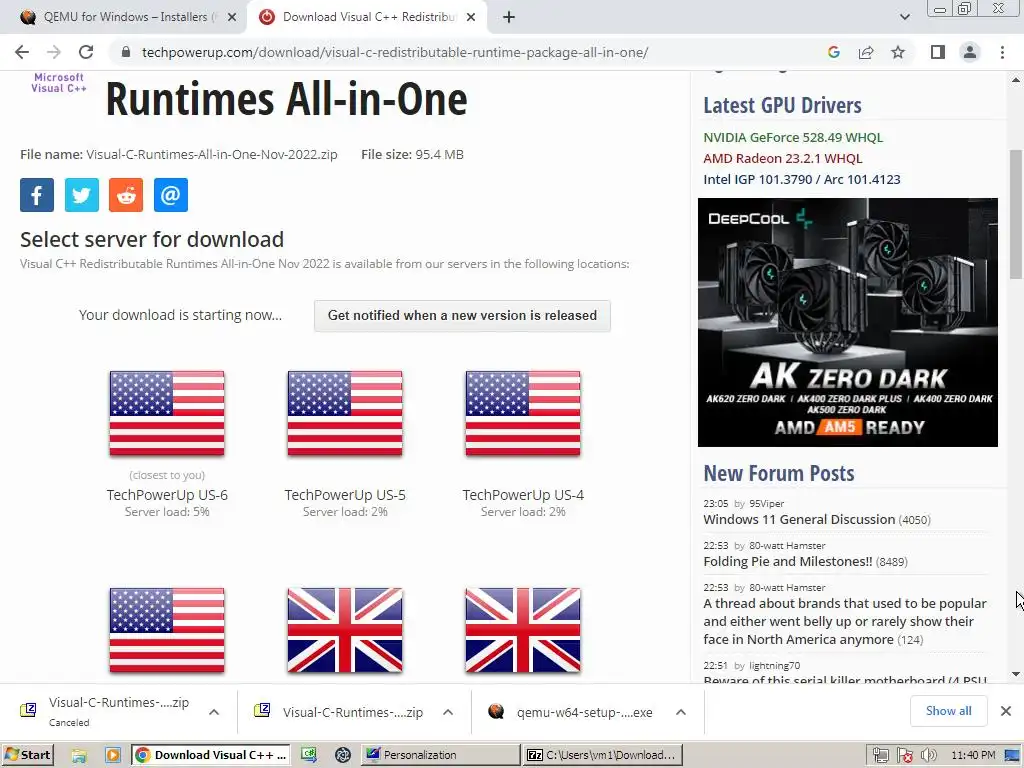Choose the TechPowerUp US-5 server flag

345,413
